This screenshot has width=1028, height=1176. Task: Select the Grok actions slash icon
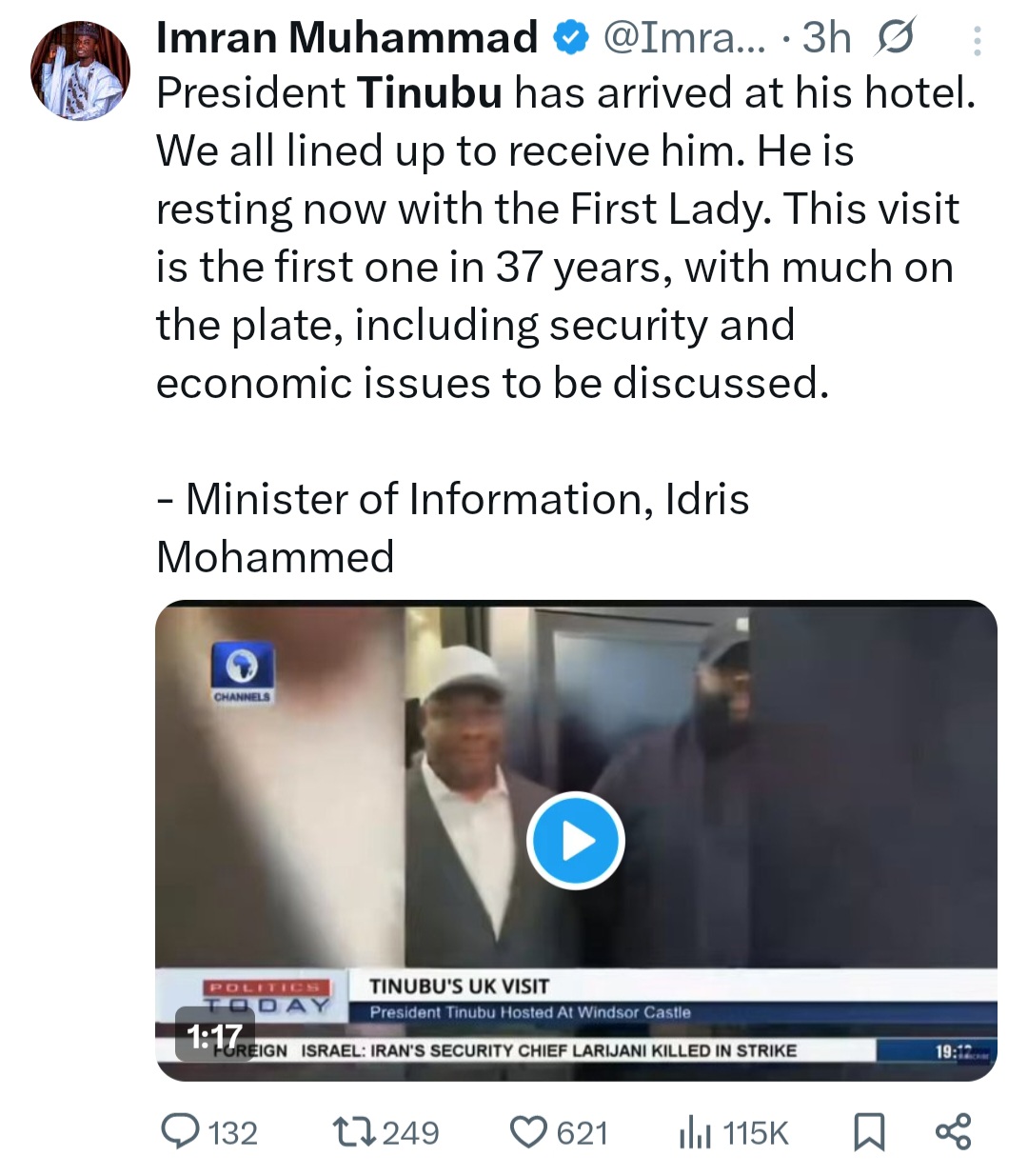coord(893,38)
